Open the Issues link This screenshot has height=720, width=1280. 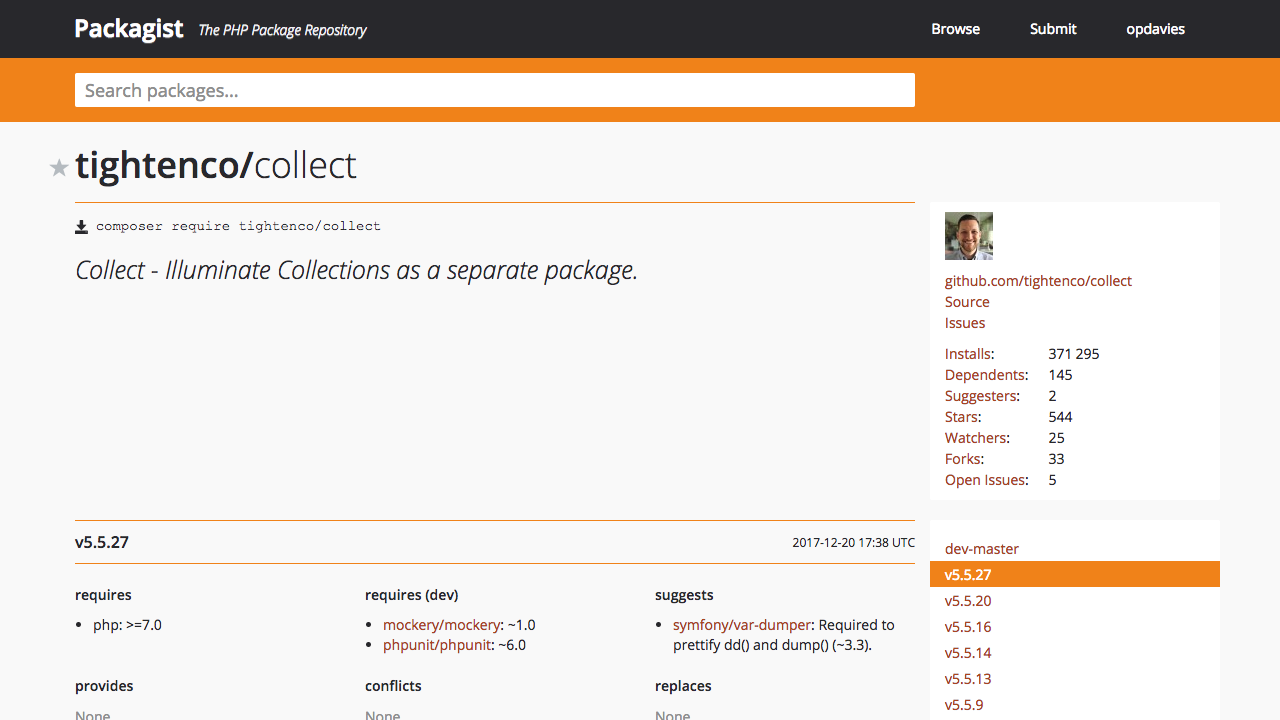tap(965, 323)
